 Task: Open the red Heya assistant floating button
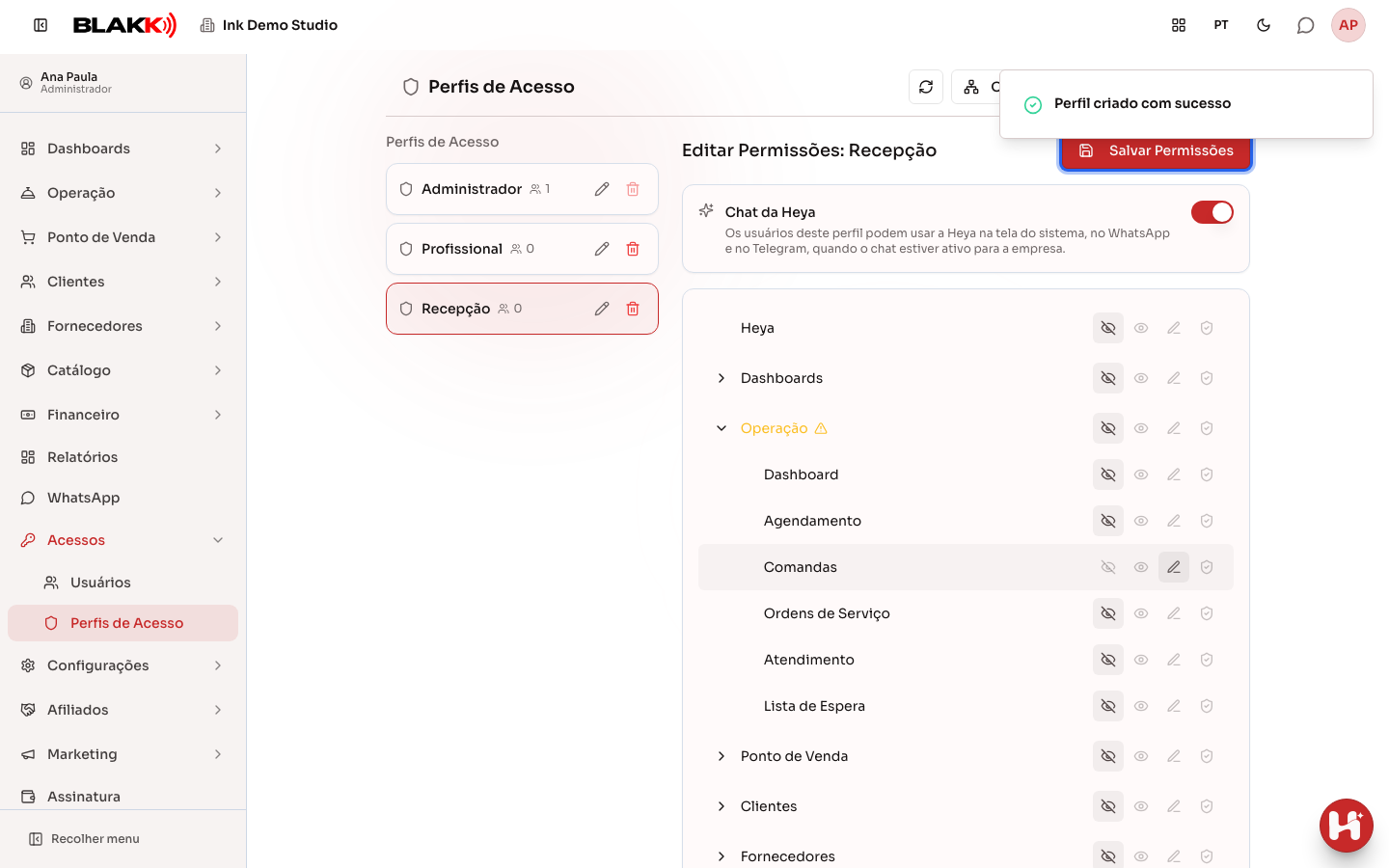tap(1347, 826)
